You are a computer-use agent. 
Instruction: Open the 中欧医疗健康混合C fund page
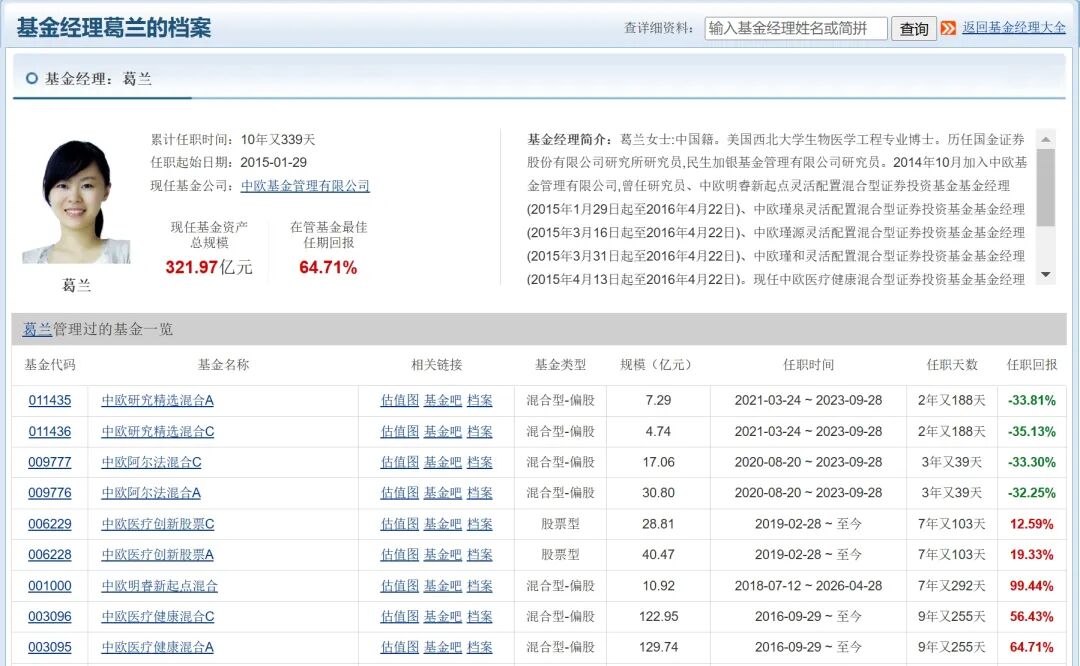(x=158, y=616)
